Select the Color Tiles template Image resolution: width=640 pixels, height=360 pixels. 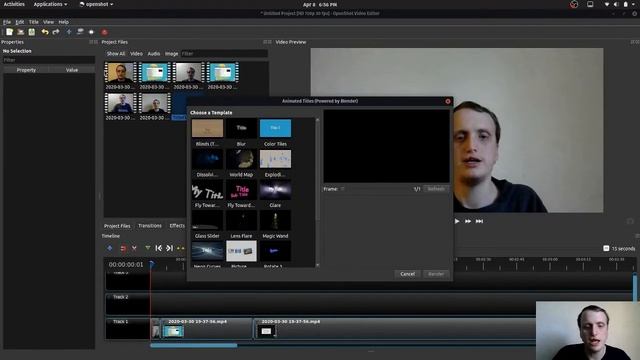coord(276,128)
